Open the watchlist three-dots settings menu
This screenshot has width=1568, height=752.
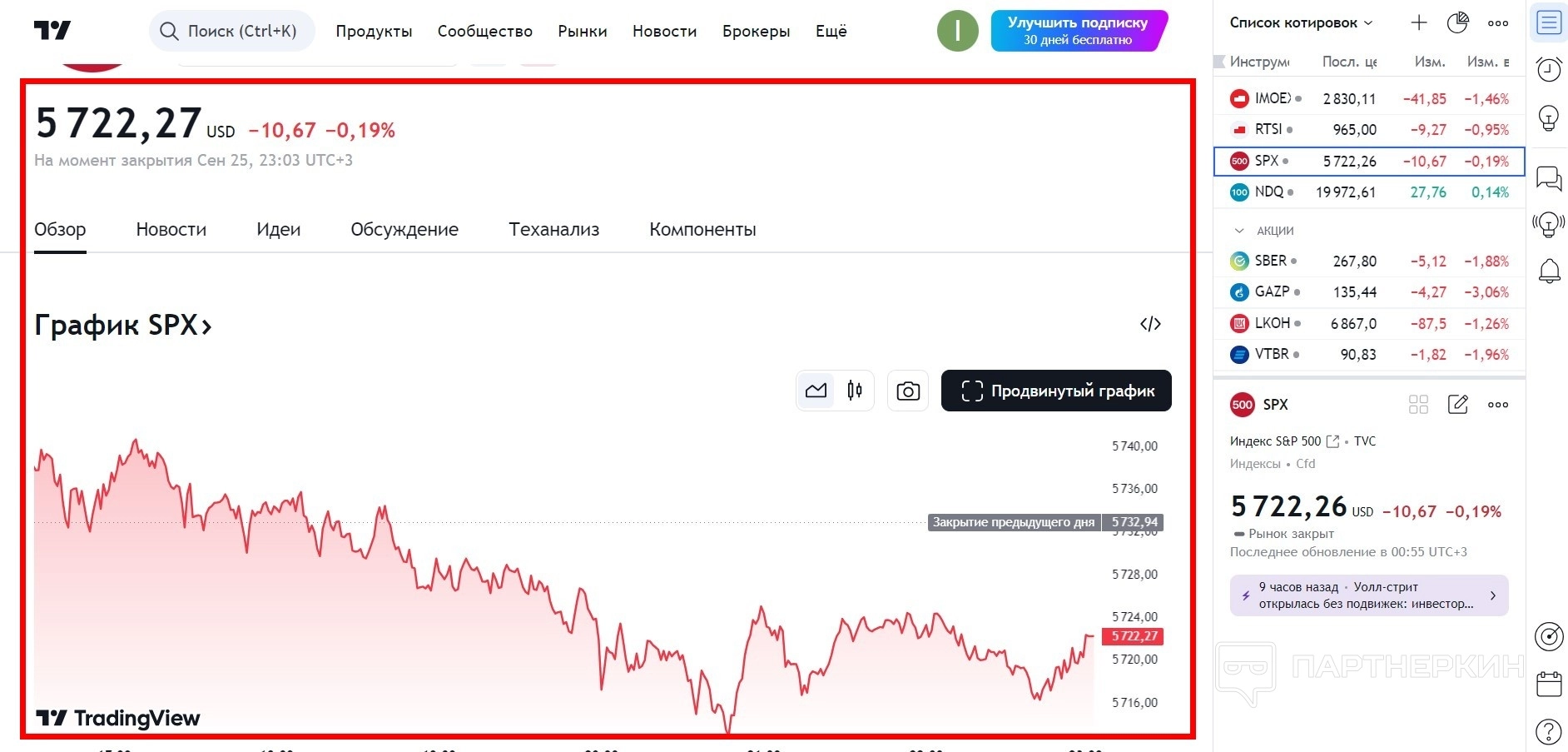coord(1498,23)
